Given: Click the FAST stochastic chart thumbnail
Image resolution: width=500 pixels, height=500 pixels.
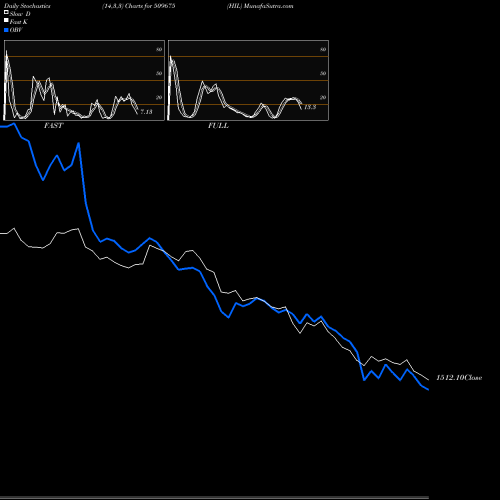Looking at the screenshot, I should [84, 80].
